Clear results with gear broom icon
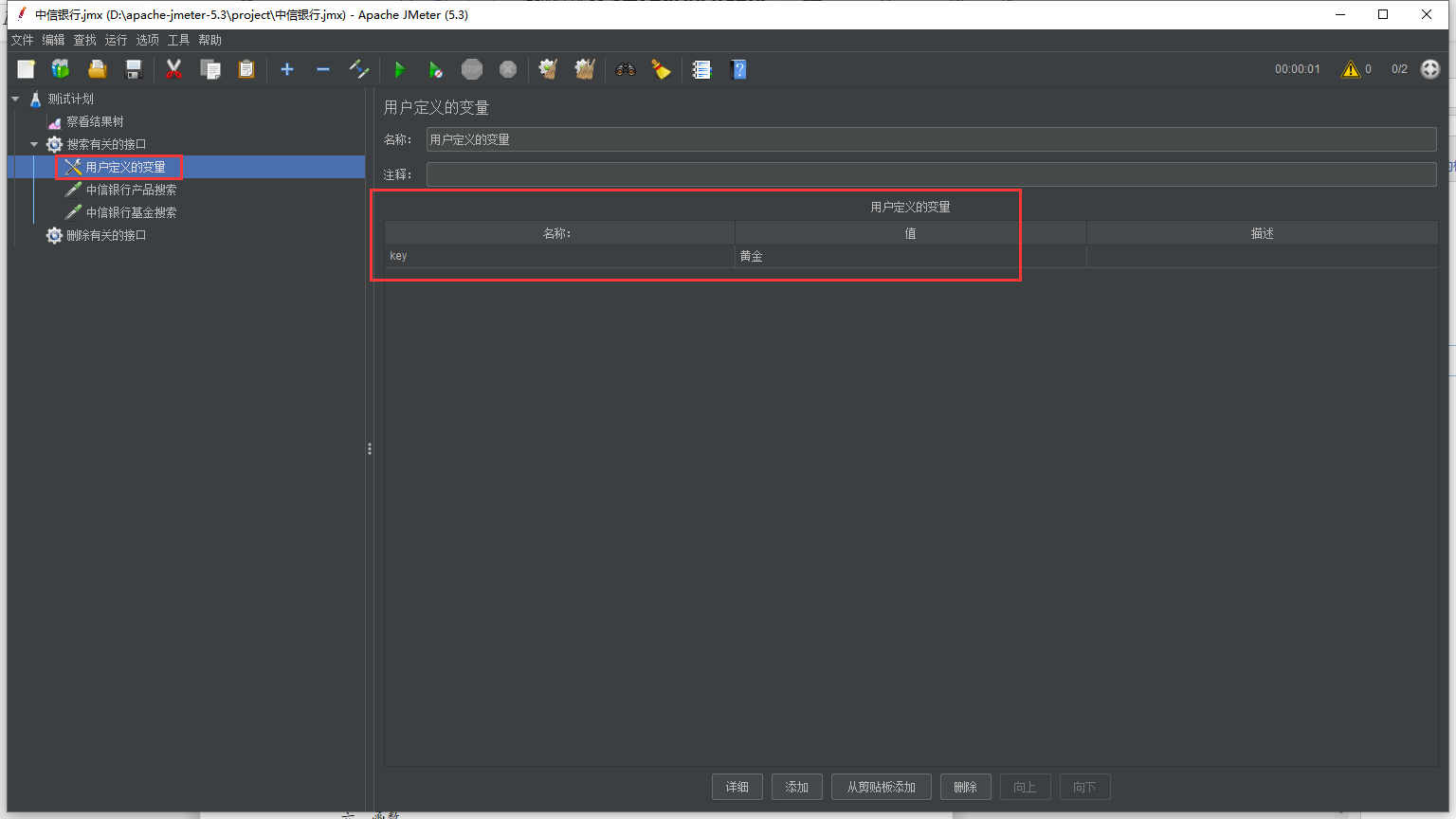The width and height of the screenshot is (1456, 819). (548, 69)
